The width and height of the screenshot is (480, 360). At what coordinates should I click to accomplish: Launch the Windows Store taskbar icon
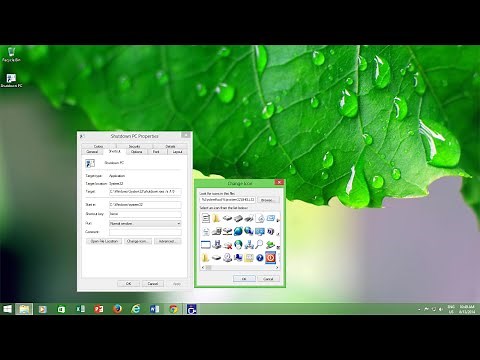(x=61, y=309)
